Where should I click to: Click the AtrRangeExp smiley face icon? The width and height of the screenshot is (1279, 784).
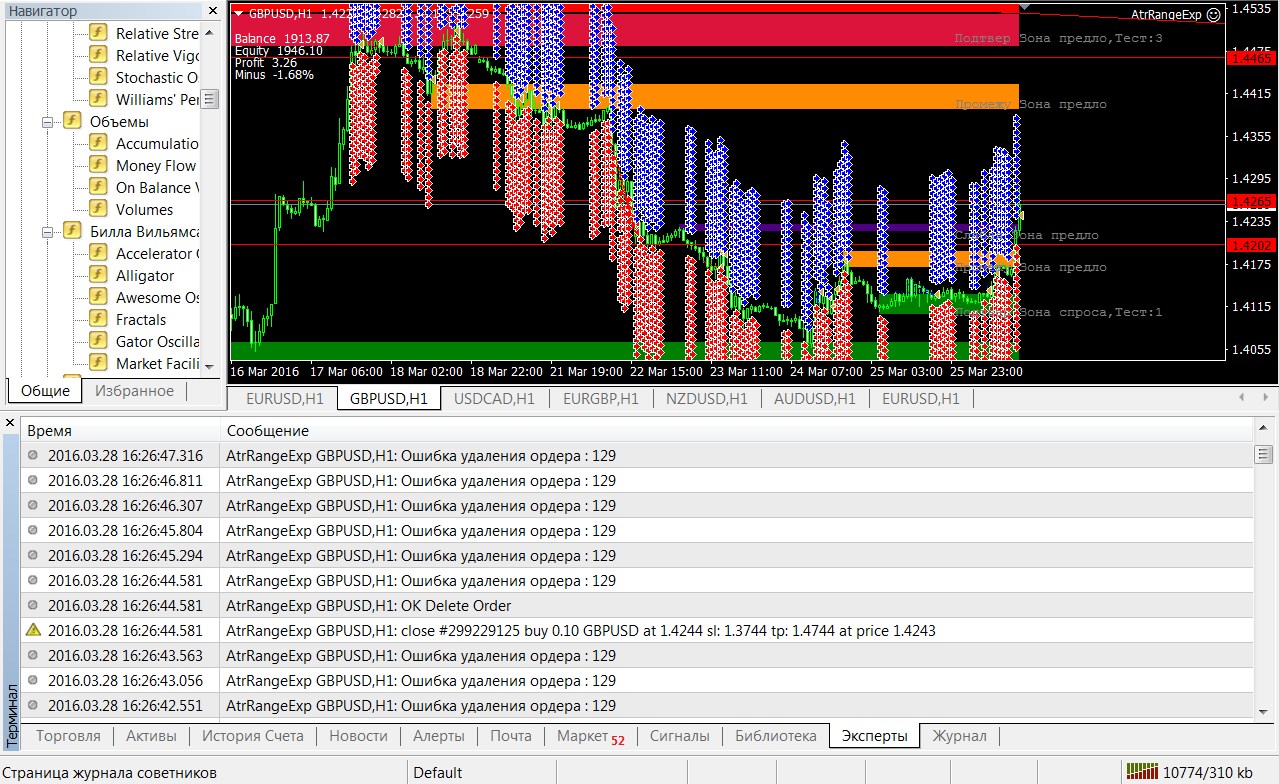point(1213,15)
